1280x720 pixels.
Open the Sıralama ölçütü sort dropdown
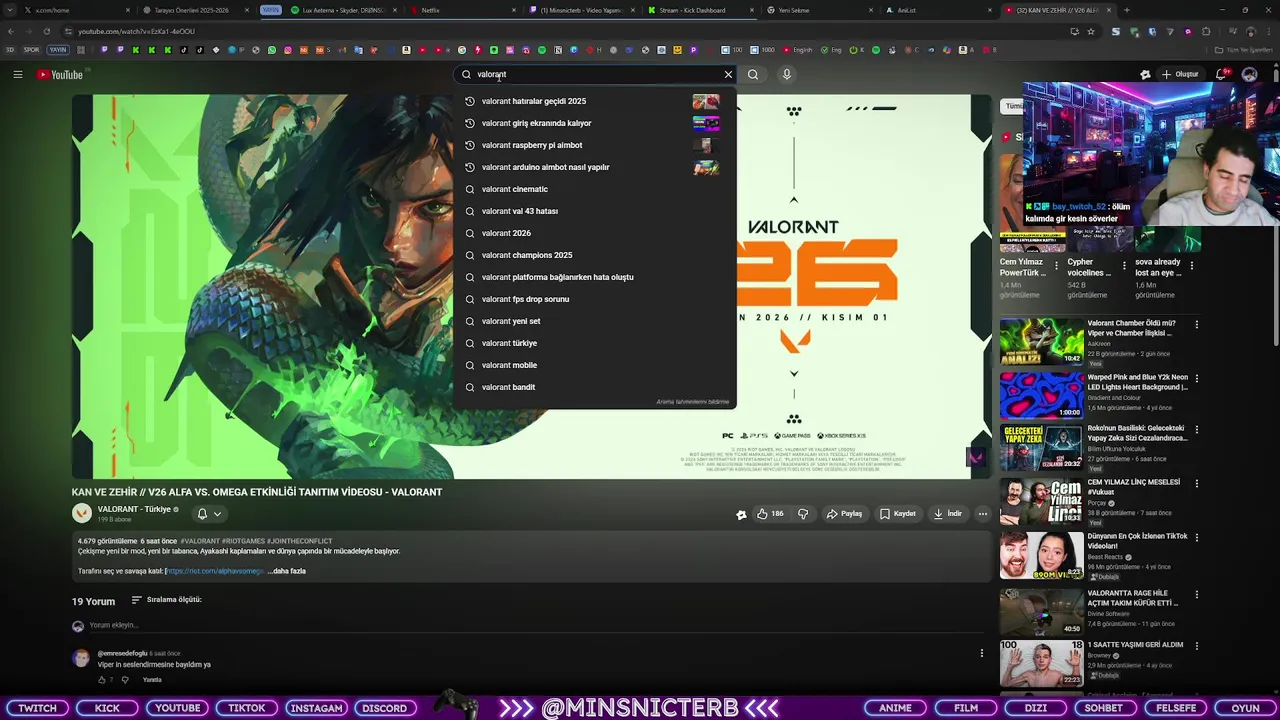point(167,600)
